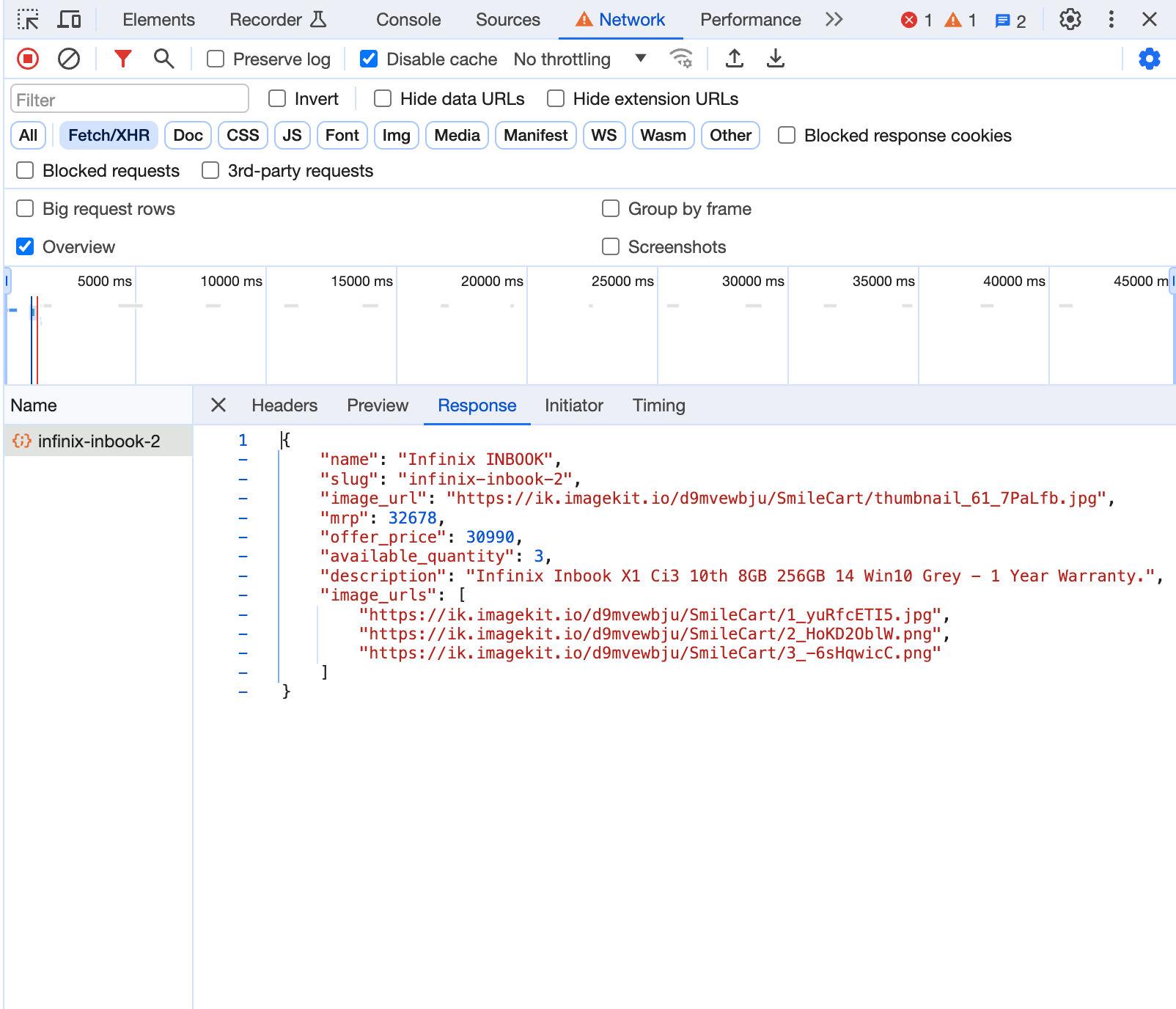Export HAR file with download icon
The image size is (1176, 1009).
[775, 59]
